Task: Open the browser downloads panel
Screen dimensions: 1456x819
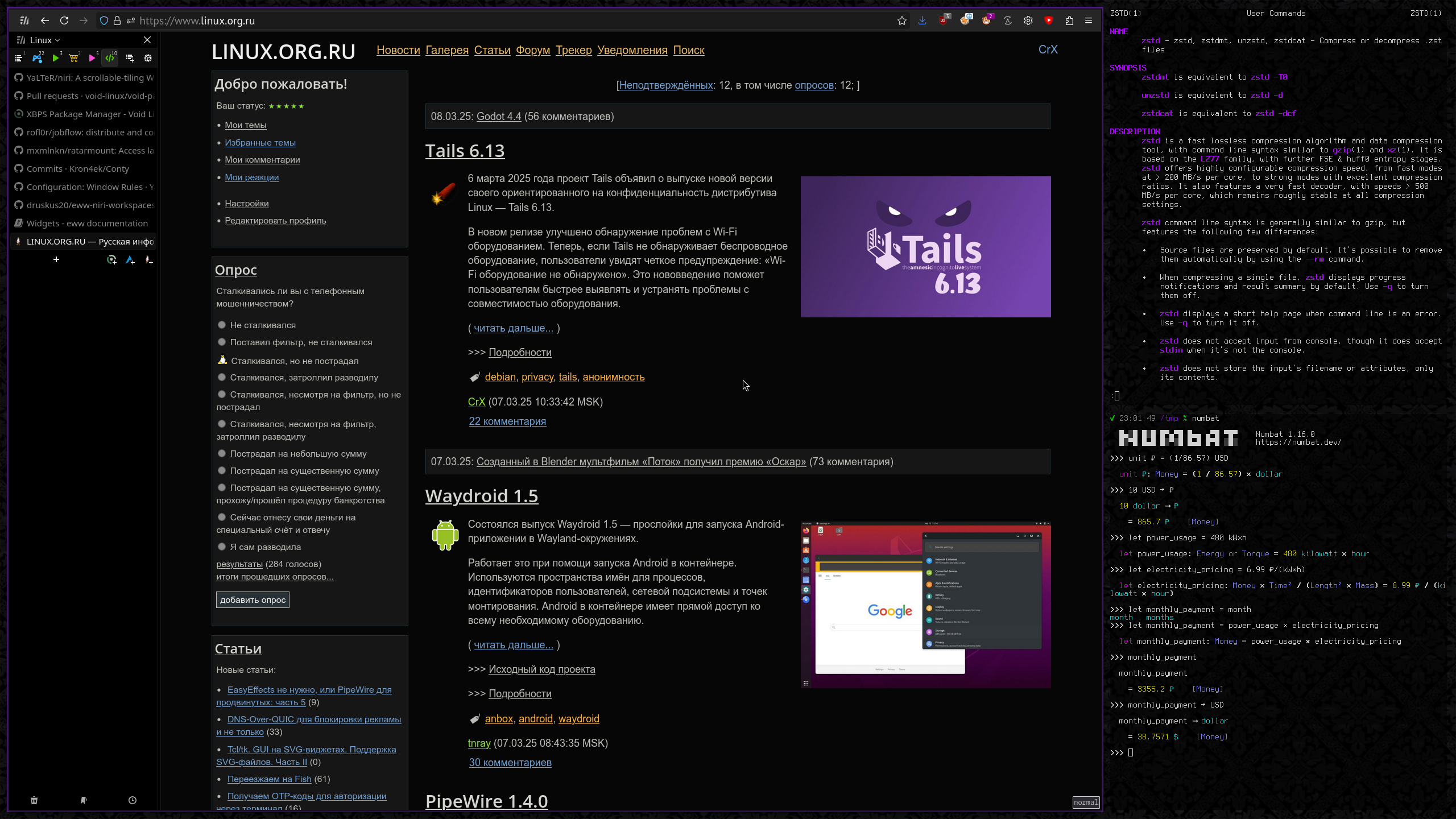Action: click(x=923, y=20)
